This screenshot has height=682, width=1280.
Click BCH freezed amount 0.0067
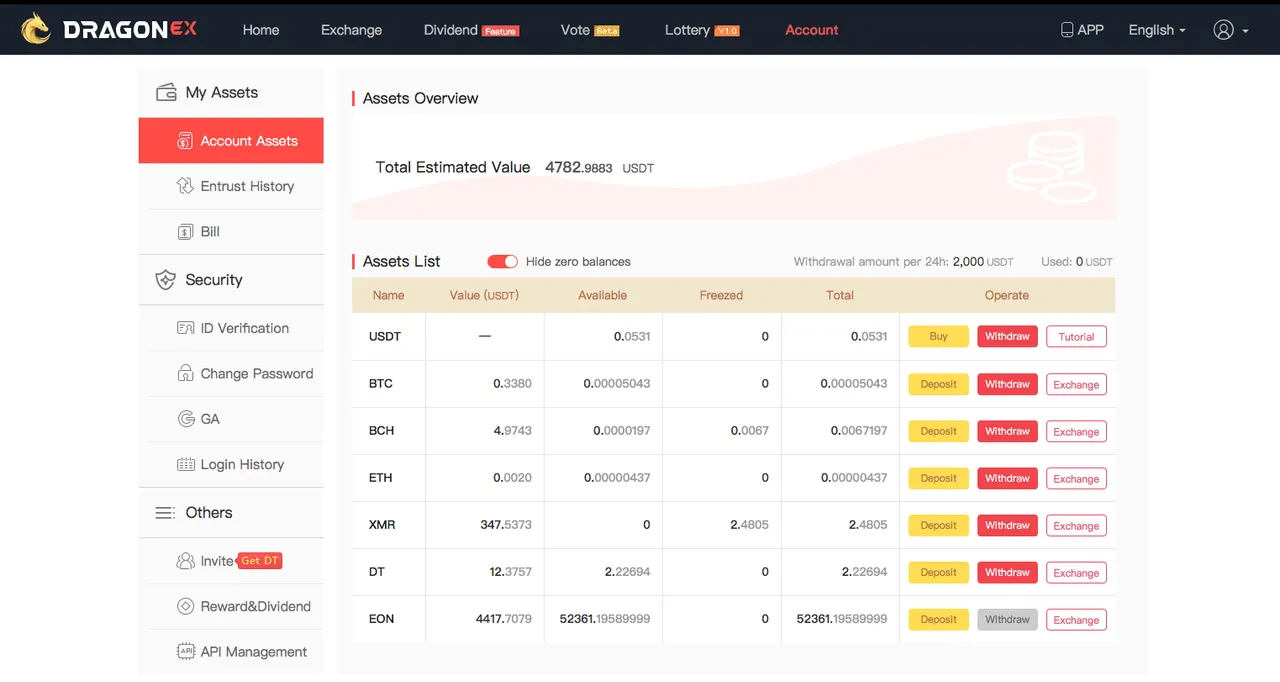click(749, 431)
